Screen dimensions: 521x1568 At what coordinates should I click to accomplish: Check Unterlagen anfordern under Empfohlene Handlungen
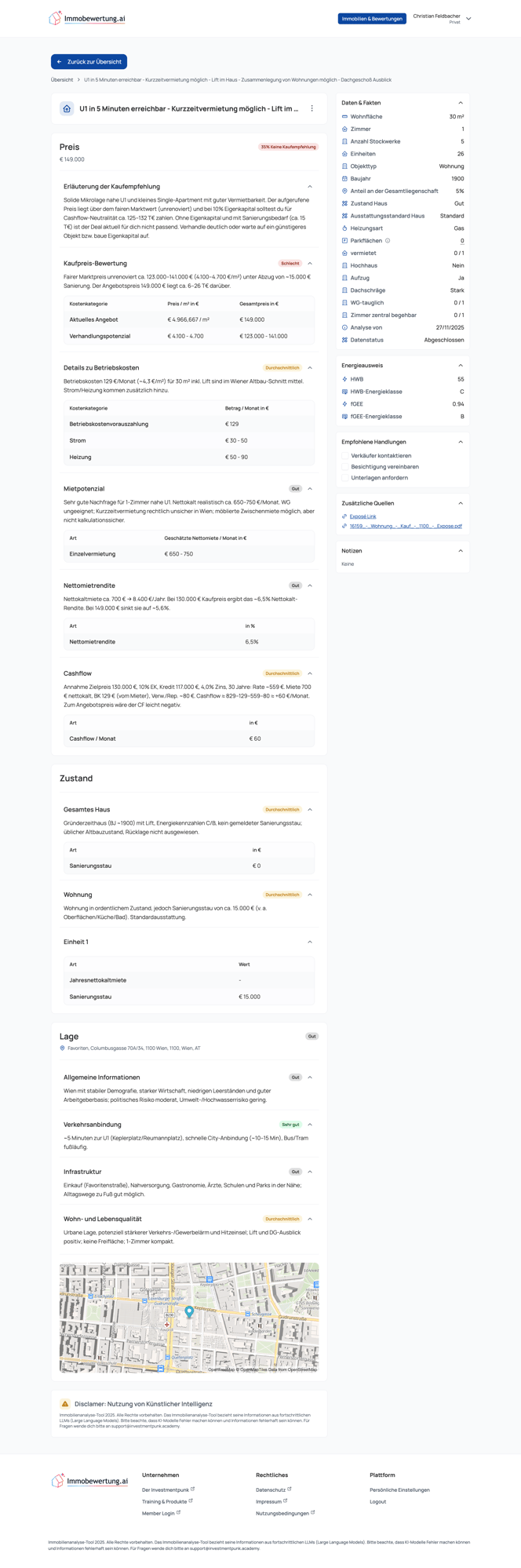pos(345,476)
